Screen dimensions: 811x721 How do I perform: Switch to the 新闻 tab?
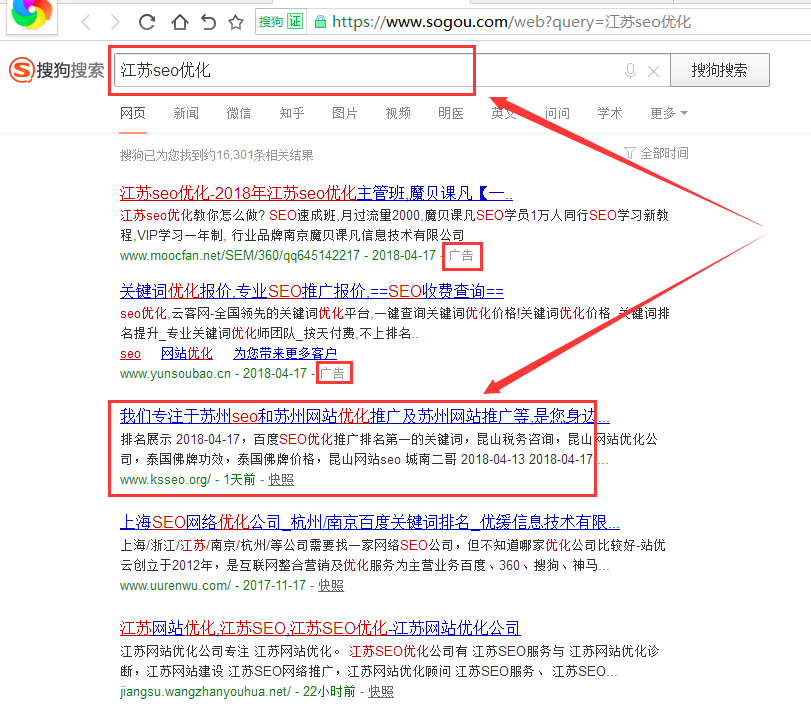186,113
